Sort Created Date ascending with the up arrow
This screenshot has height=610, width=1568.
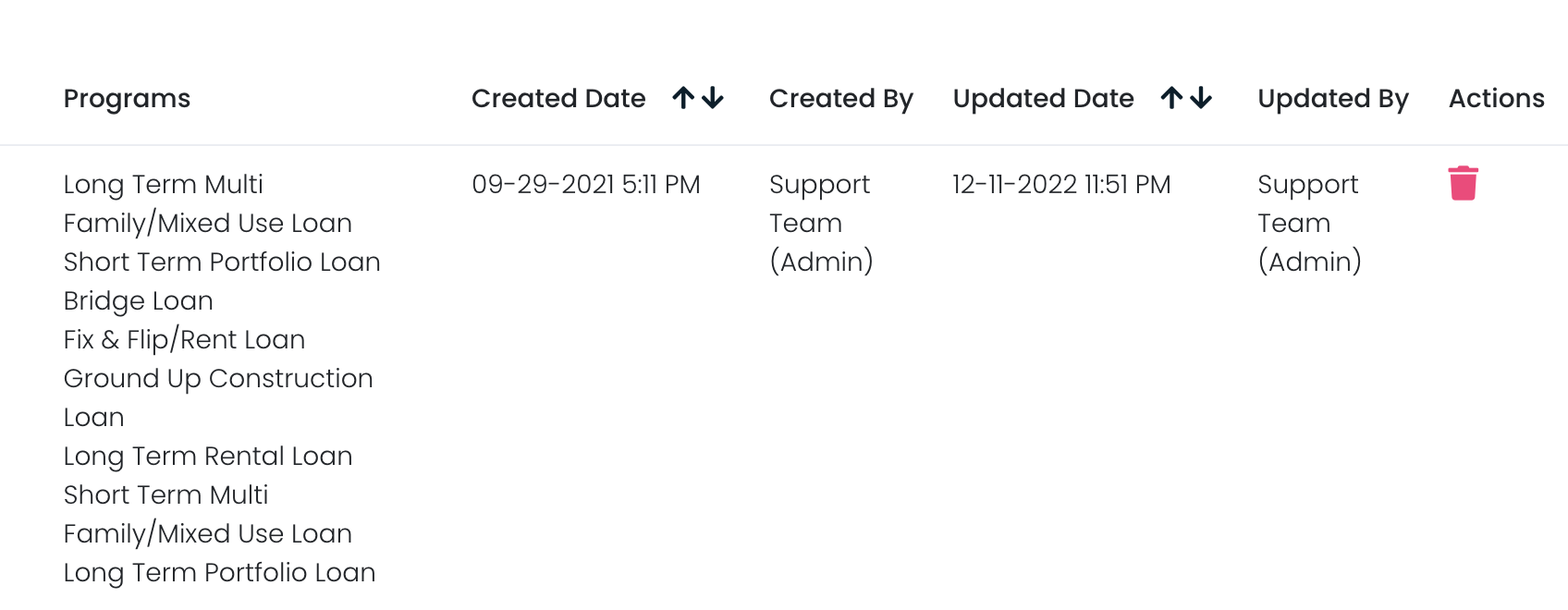(x=681, y=97)
